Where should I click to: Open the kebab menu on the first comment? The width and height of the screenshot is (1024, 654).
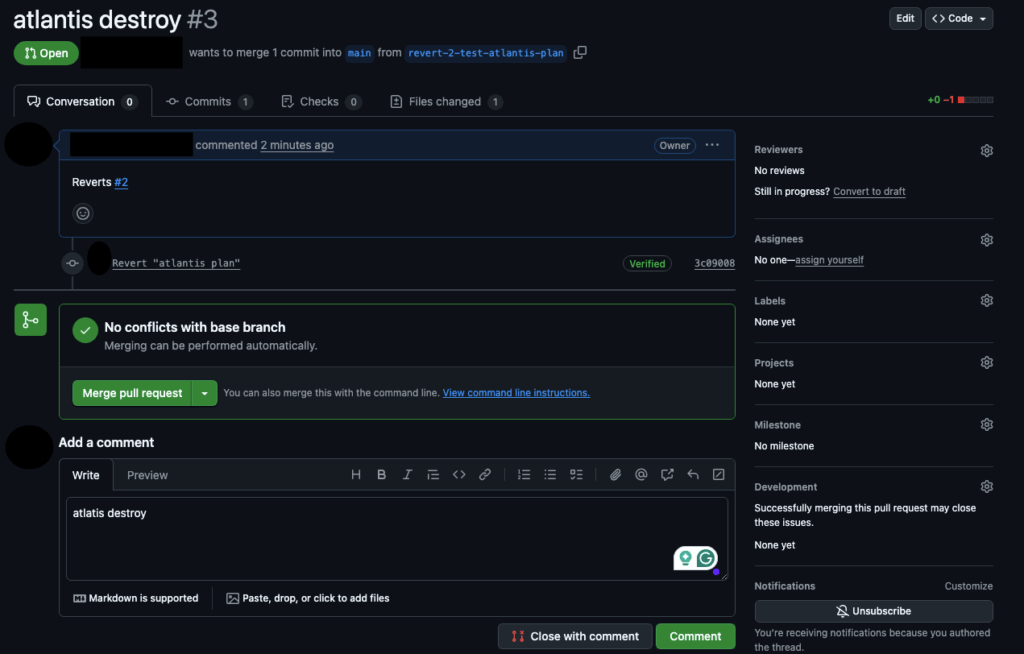pyautogui.click(x=711, y=145)
